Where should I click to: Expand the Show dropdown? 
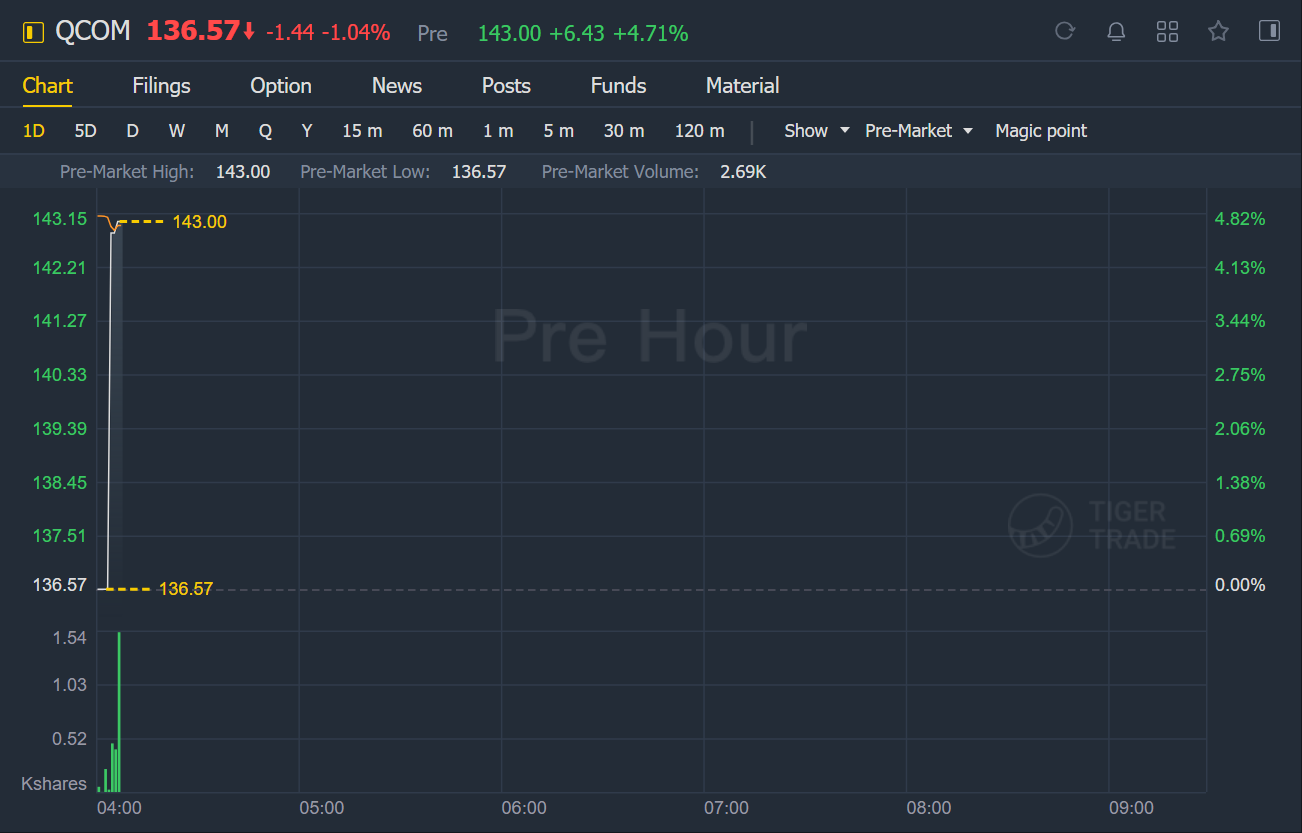(x=817, y=131)
